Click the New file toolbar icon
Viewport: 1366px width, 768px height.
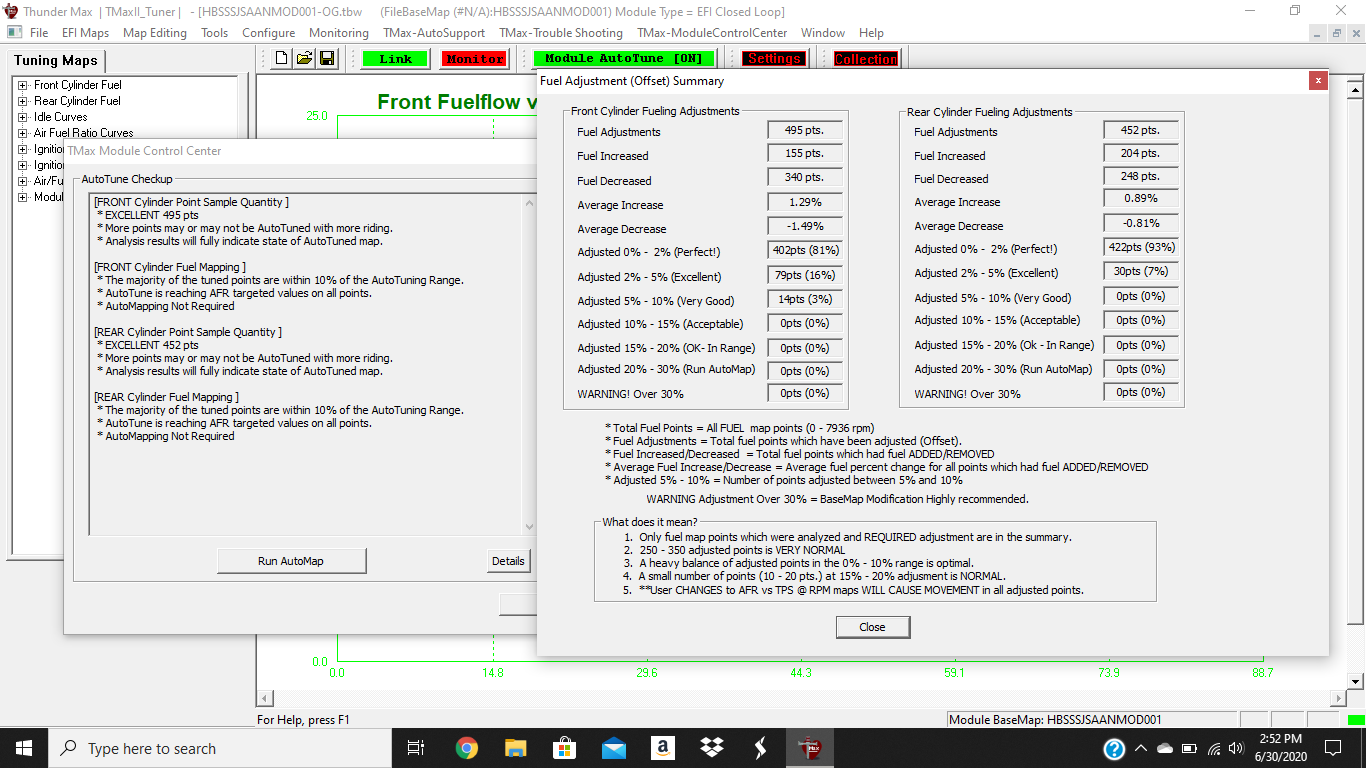tap(282, 59)
